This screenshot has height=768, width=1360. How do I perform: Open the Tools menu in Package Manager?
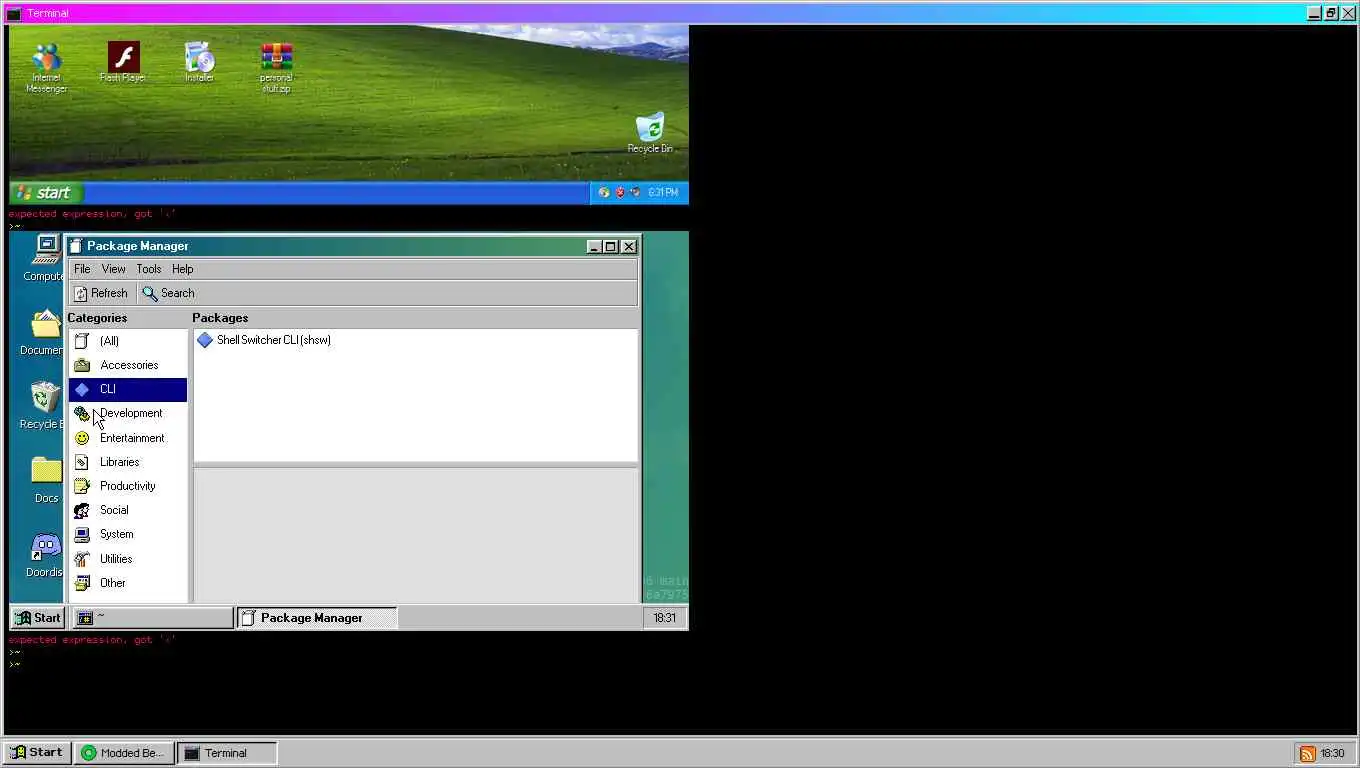(148, 269)
